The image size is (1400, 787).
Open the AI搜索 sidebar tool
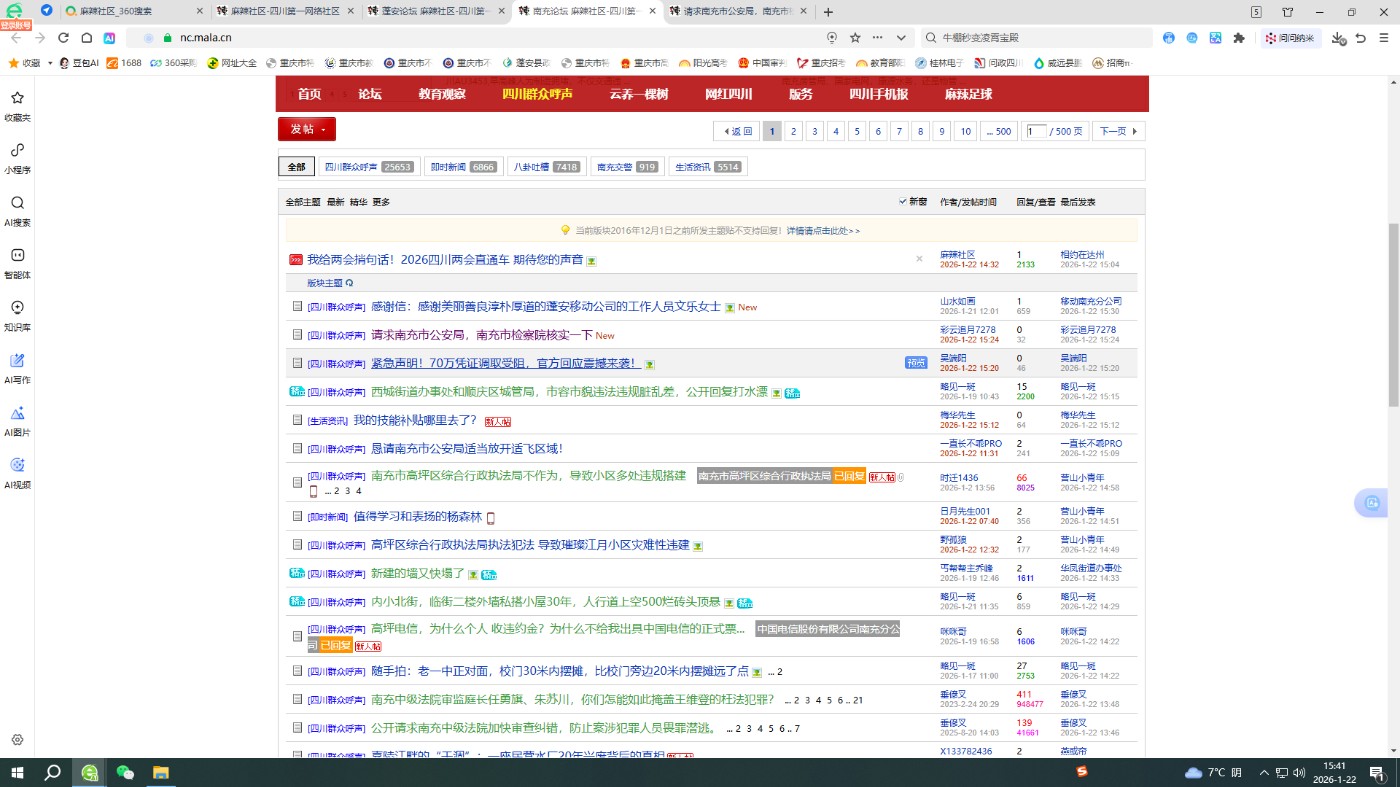click(17, 209)
